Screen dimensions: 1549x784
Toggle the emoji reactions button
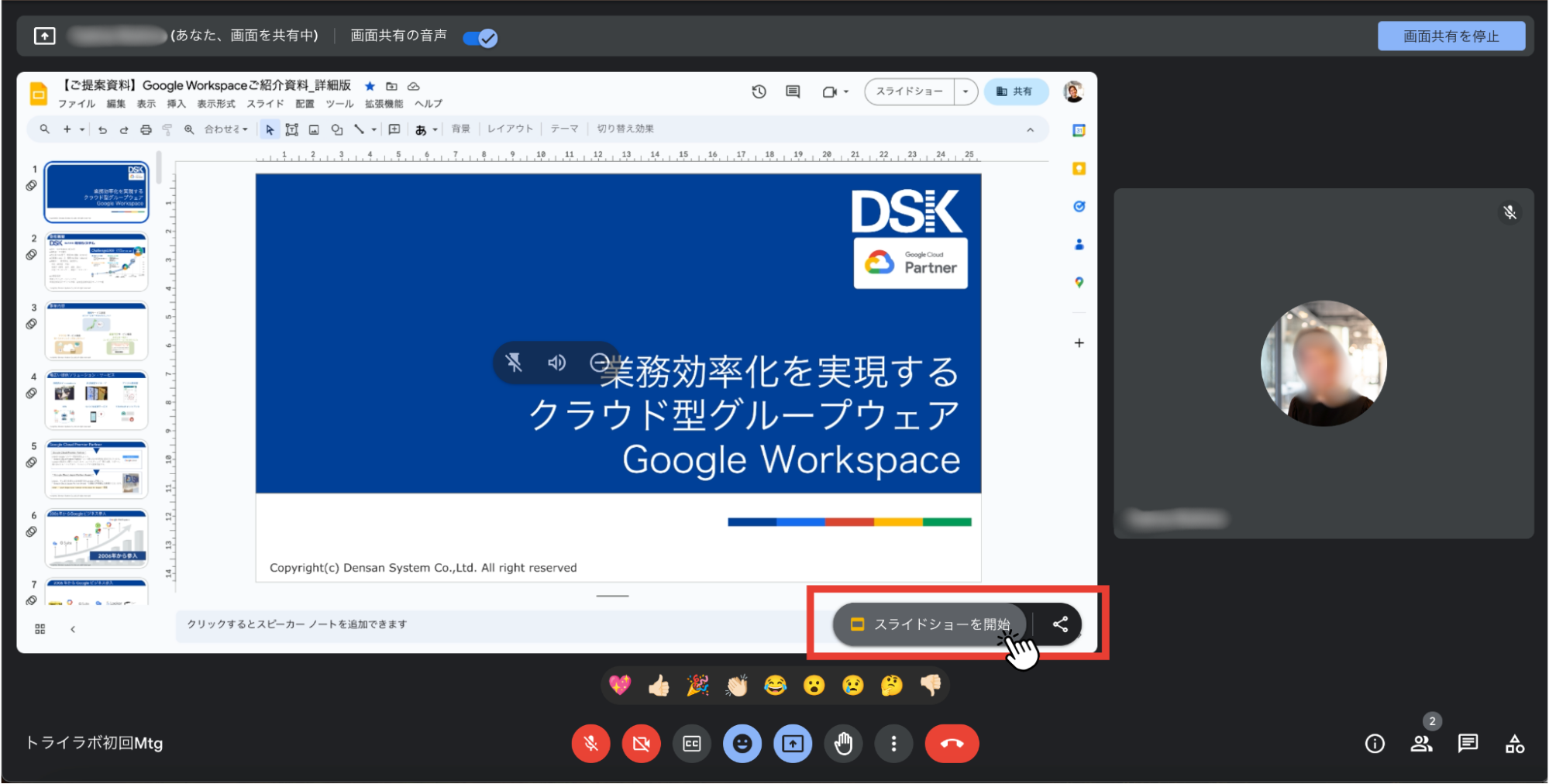[742, 744]
